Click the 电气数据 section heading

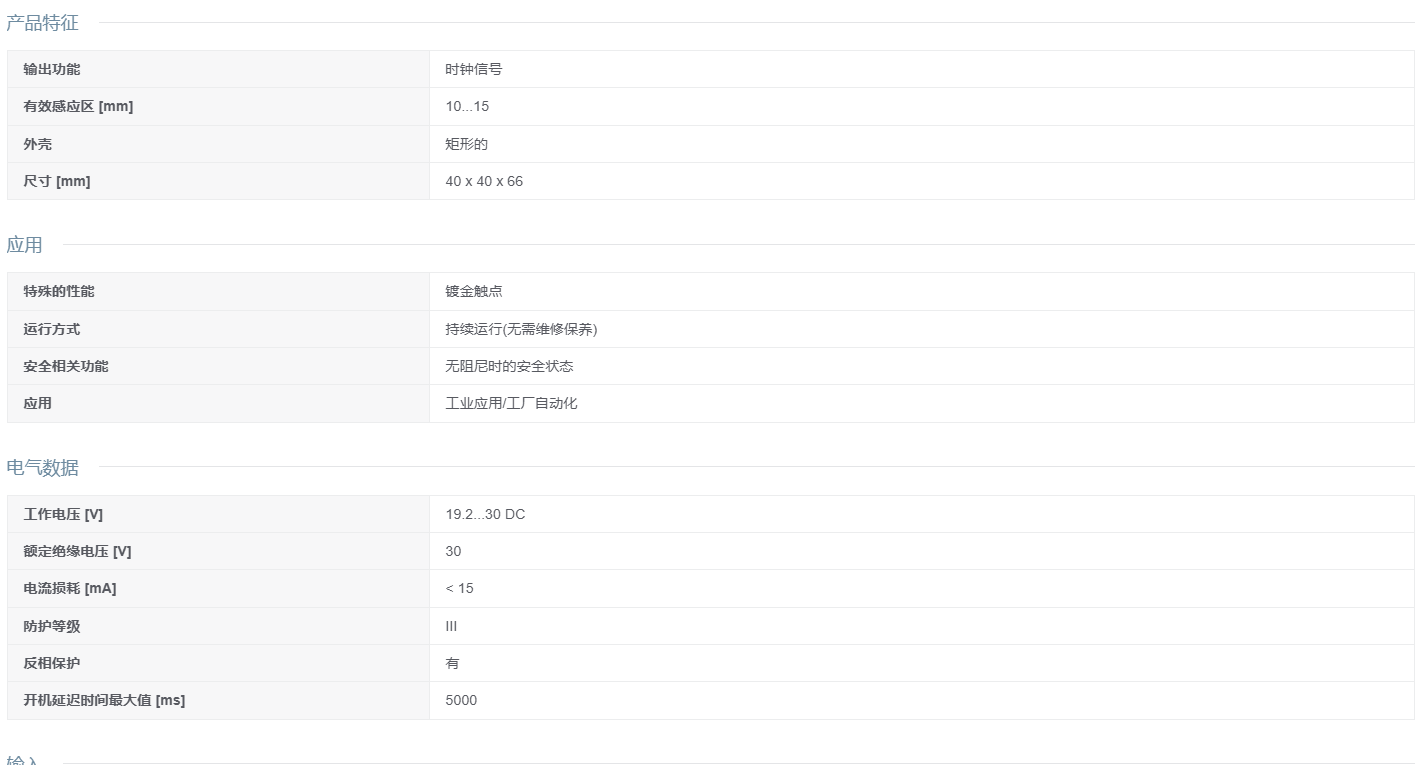pos(42,467)
